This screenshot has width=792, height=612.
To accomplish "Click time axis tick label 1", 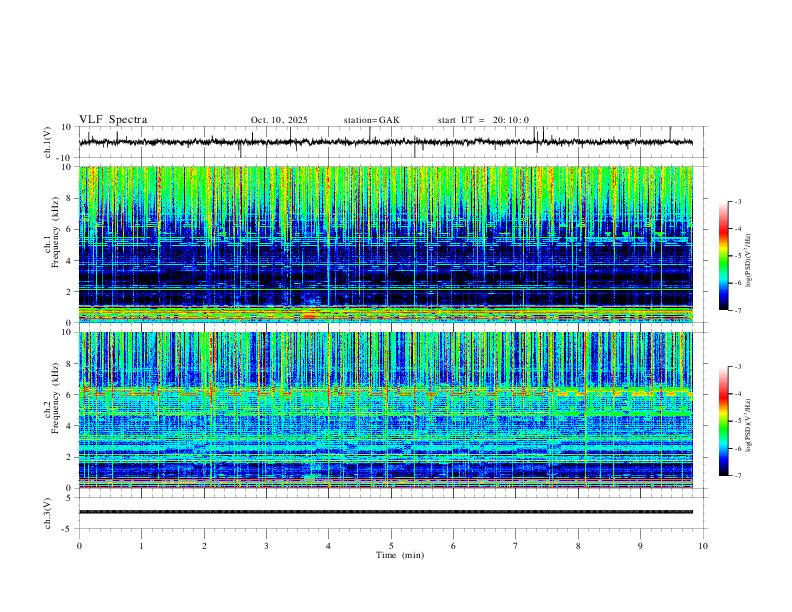I will click(141, 546).
